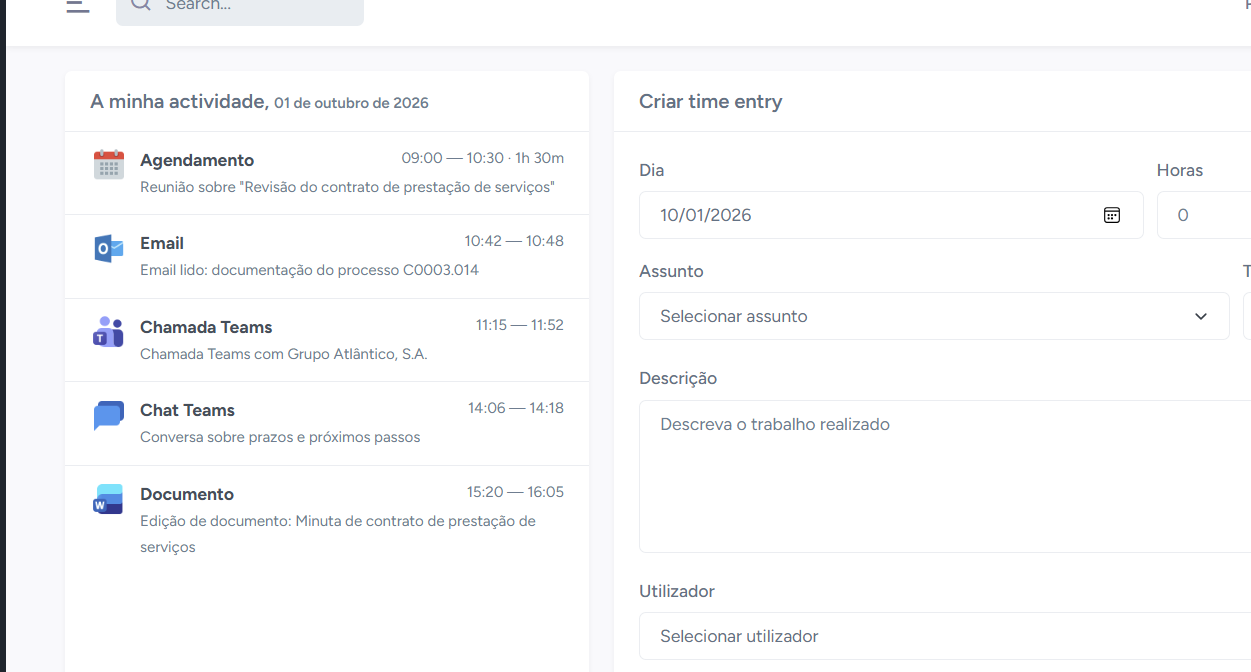Click the A minha actividade heading
Image resolution: width=1251 pixels, height=672 pixels.
click(x=179, y=101)
